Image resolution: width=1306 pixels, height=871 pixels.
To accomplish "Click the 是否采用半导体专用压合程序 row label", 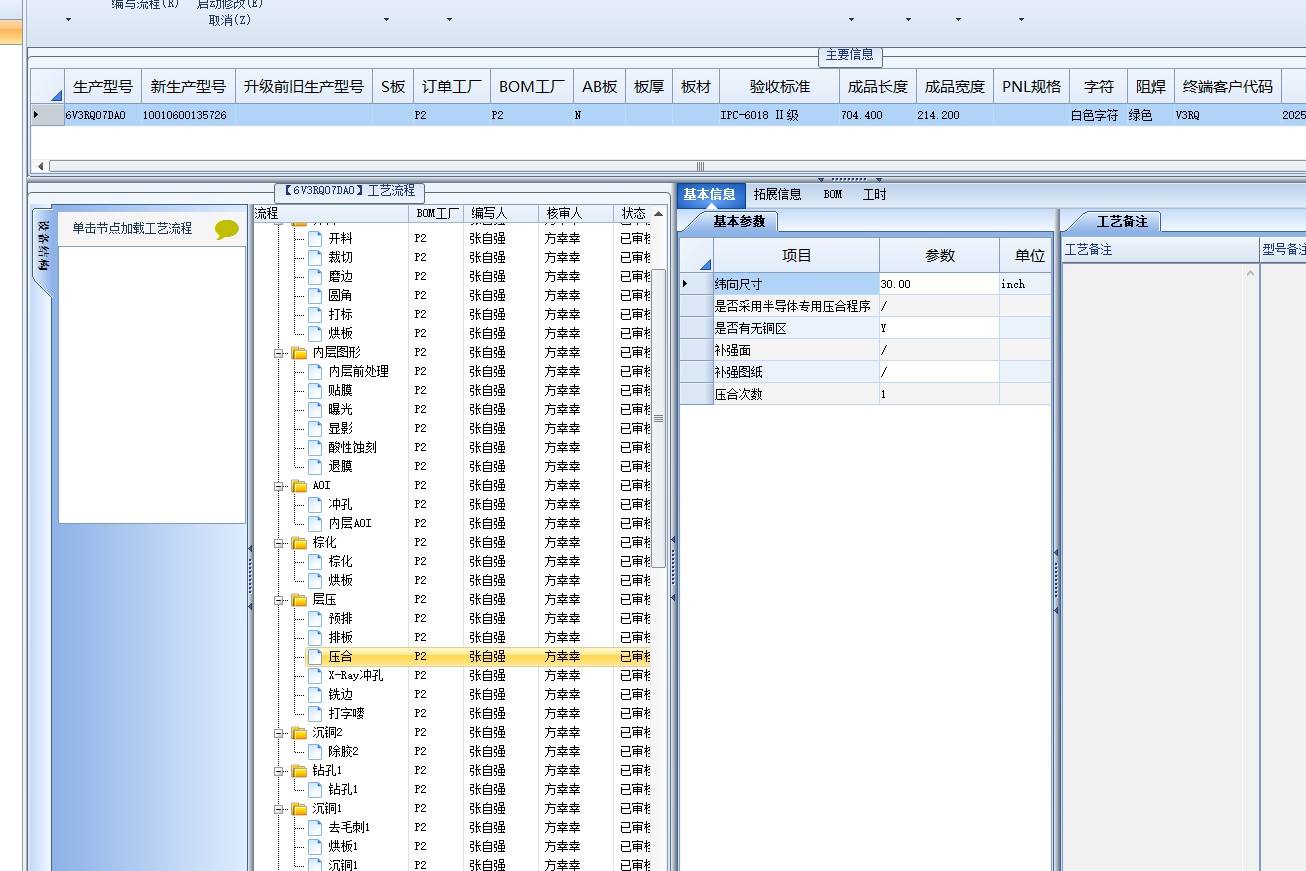I will (x=796, y=306).
